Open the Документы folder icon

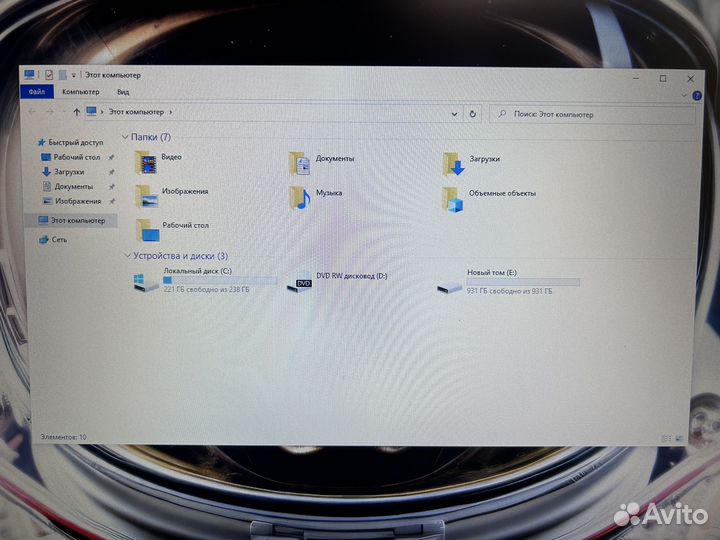coord(300,164)
